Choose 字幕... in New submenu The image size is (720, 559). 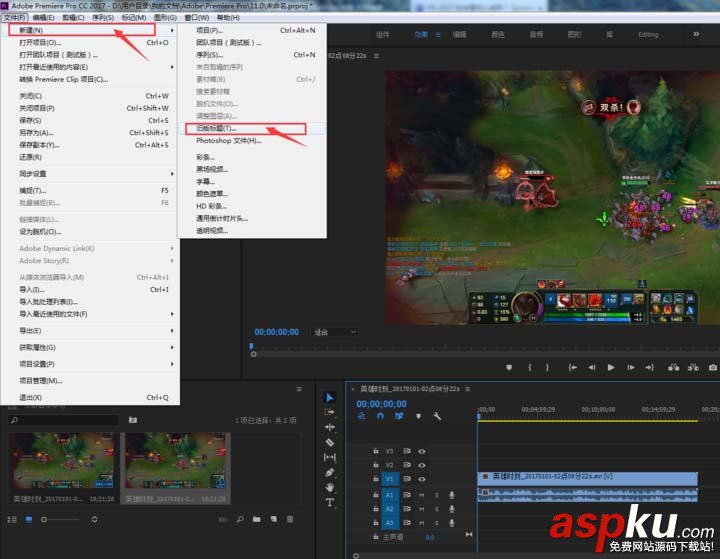point(252,181)
